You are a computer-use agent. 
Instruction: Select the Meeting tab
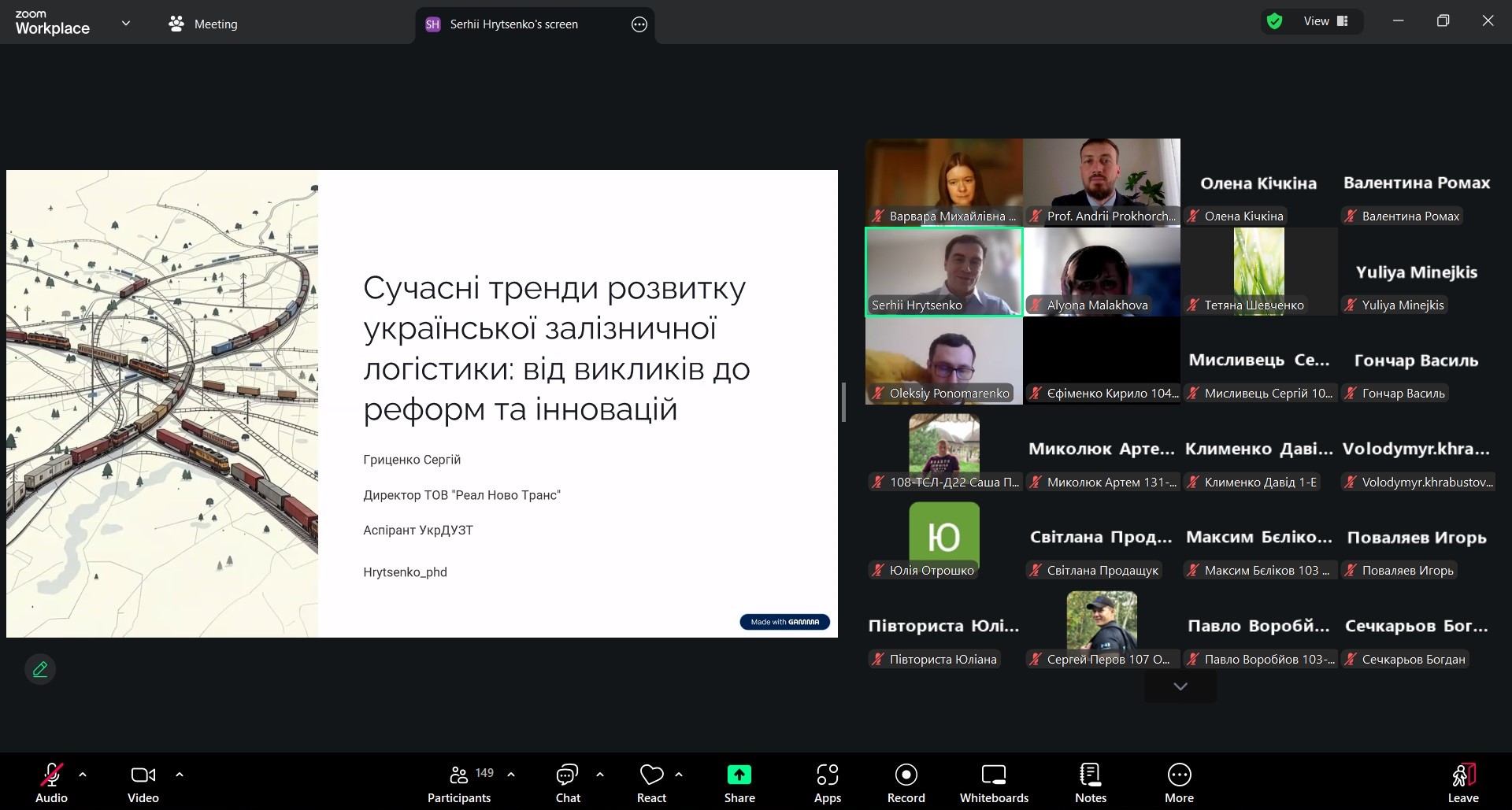tap(203, 24)
